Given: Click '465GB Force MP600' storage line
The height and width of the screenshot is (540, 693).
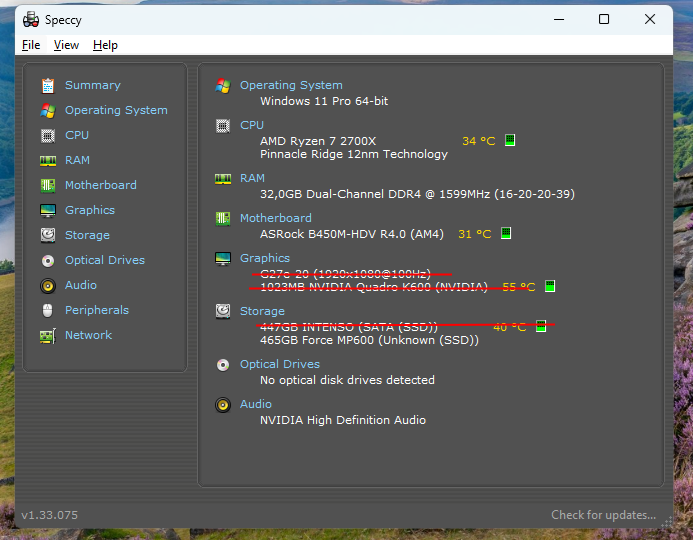Looking at the screenshot, I should click(x=369, y=340).
